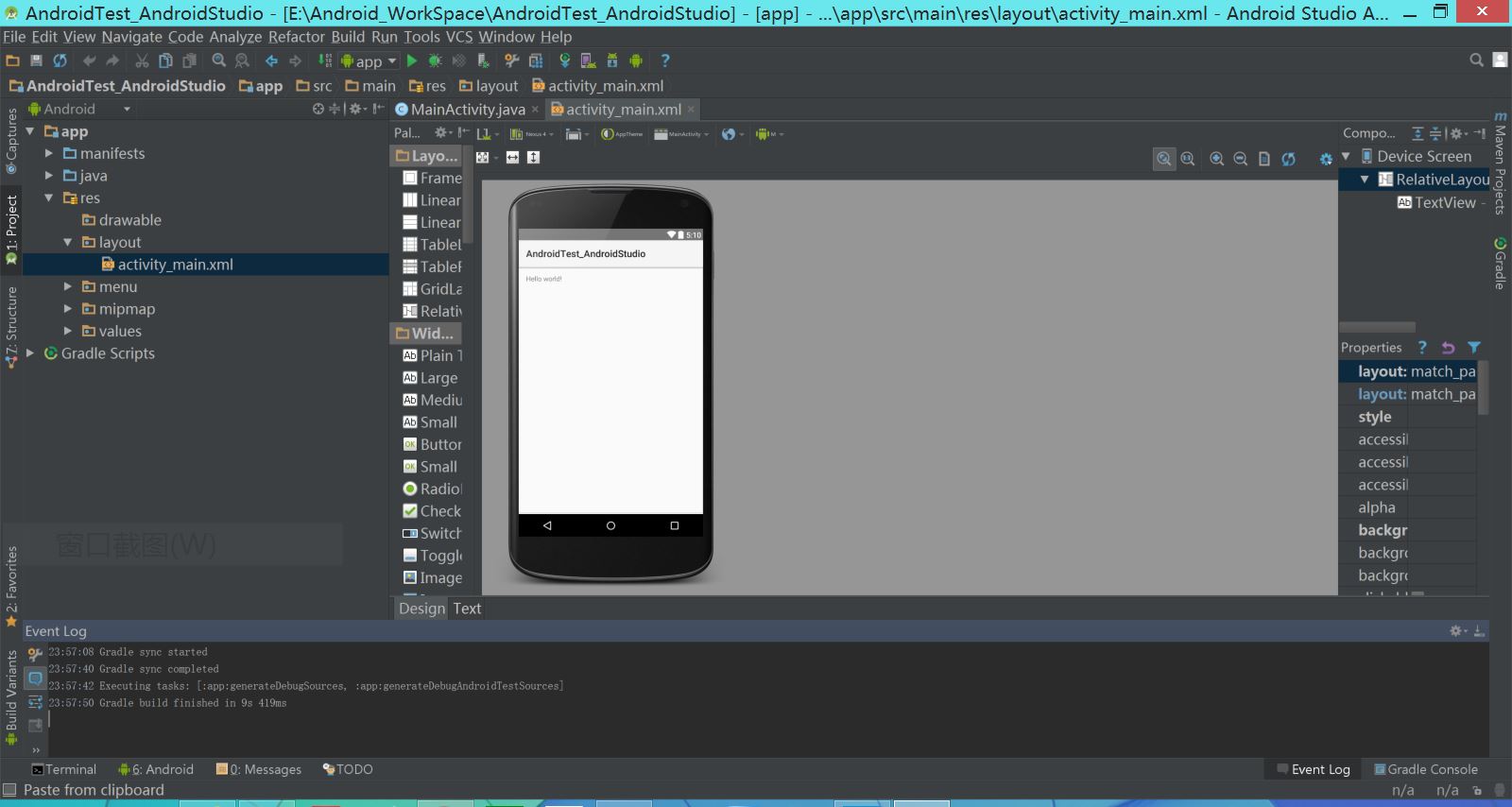Open the app run configuration dropdown
The image size is (1512, 807).
369,61
